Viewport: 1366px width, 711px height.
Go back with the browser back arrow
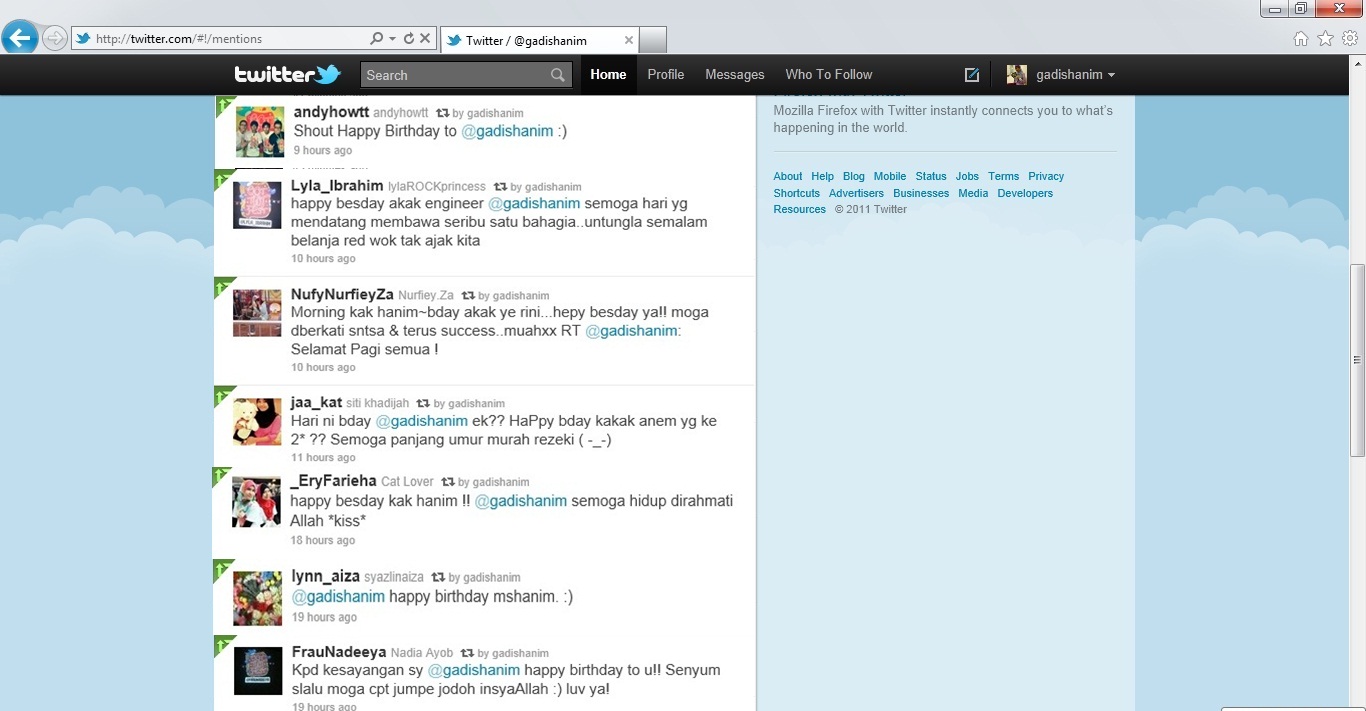(x=20, y=38)
